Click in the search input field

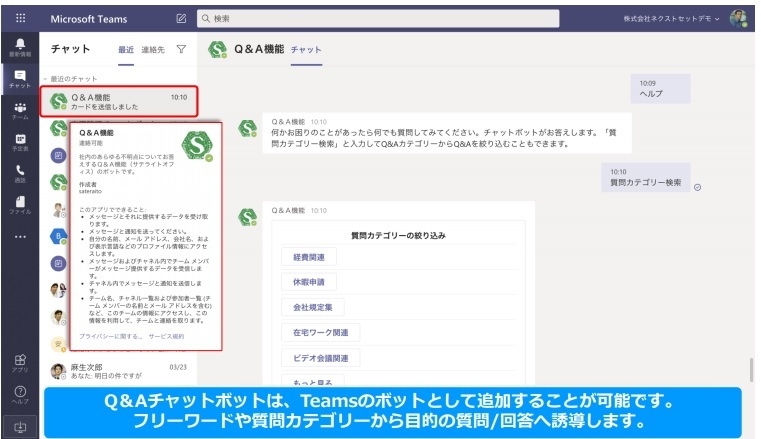tap(378, 18)
